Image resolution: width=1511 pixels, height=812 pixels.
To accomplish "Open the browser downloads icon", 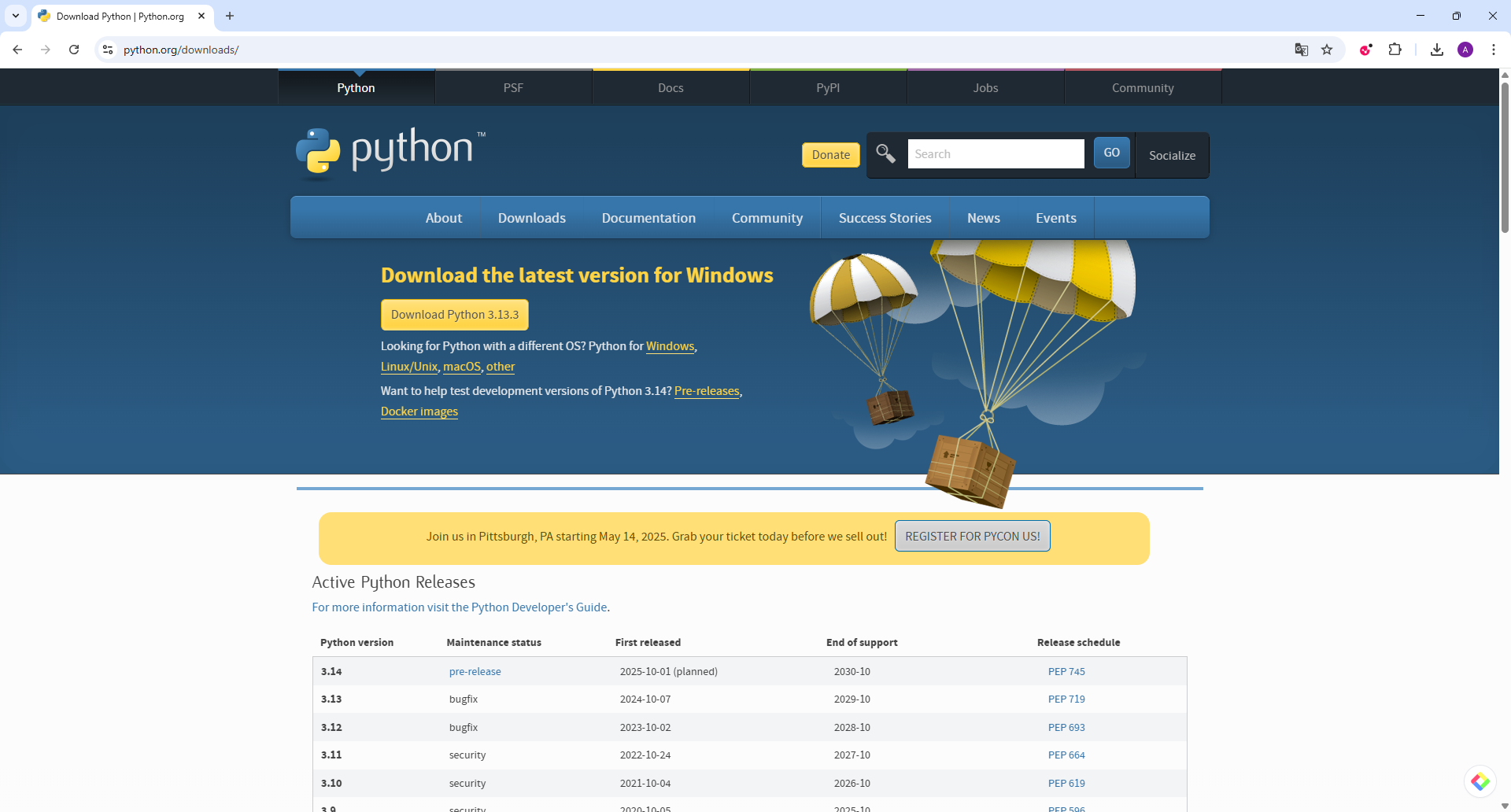I will coord(1437,50).
